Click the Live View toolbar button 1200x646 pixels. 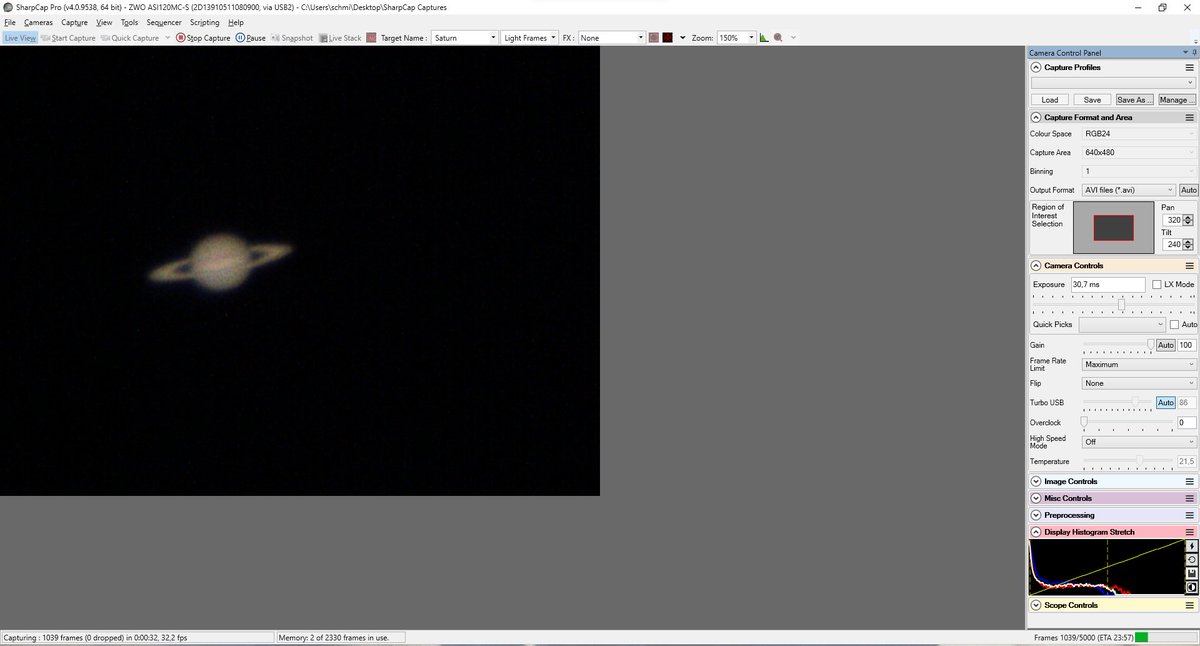tap(20, 38)
